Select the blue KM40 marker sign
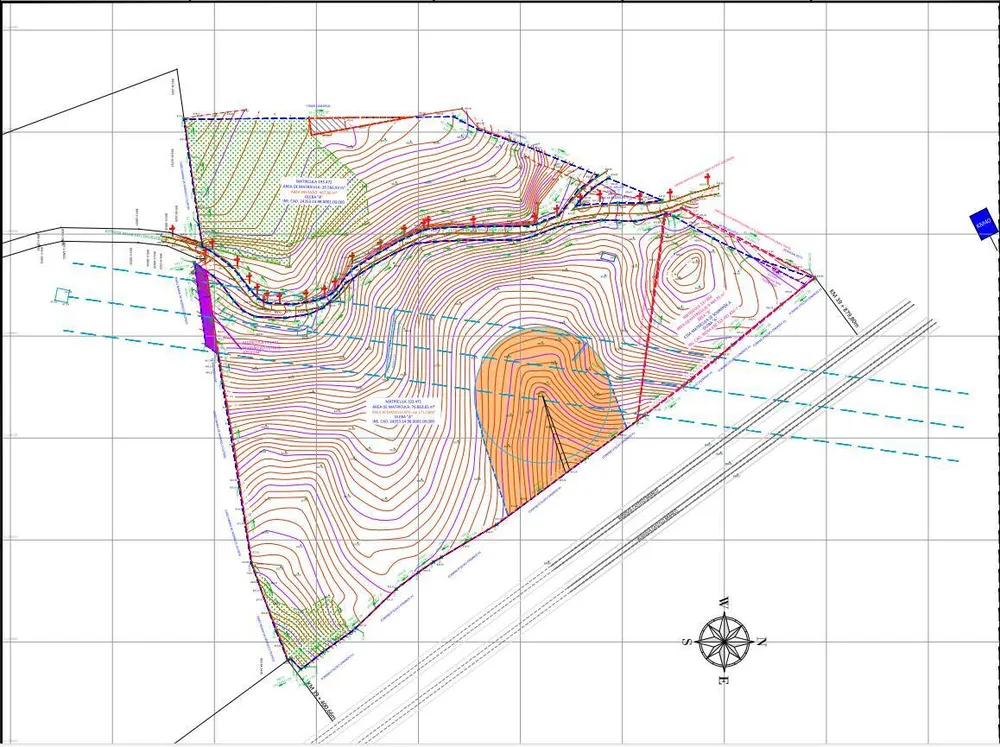 [982, 223]
